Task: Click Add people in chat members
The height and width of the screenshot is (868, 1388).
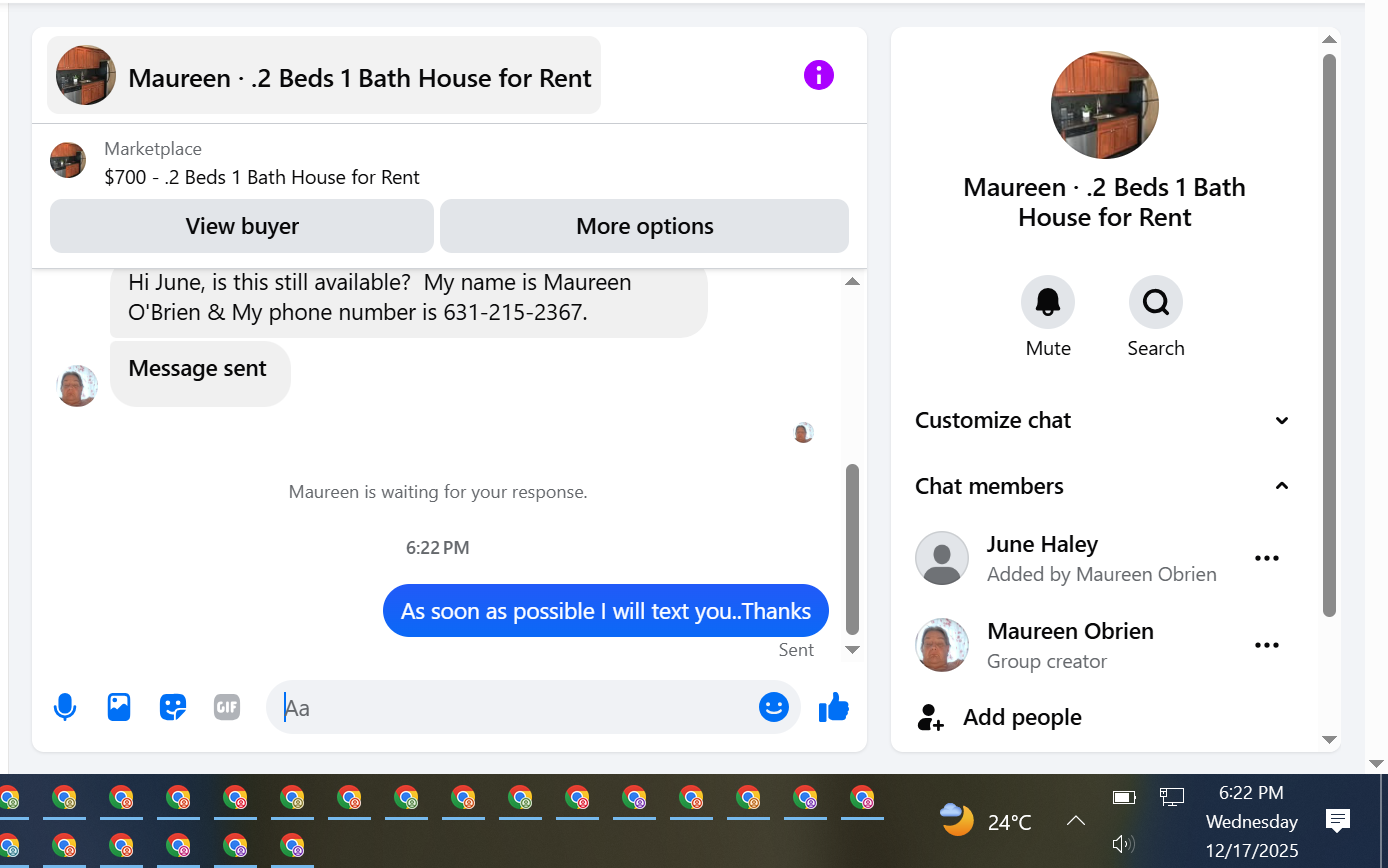Action: (x=1022, y=717)
